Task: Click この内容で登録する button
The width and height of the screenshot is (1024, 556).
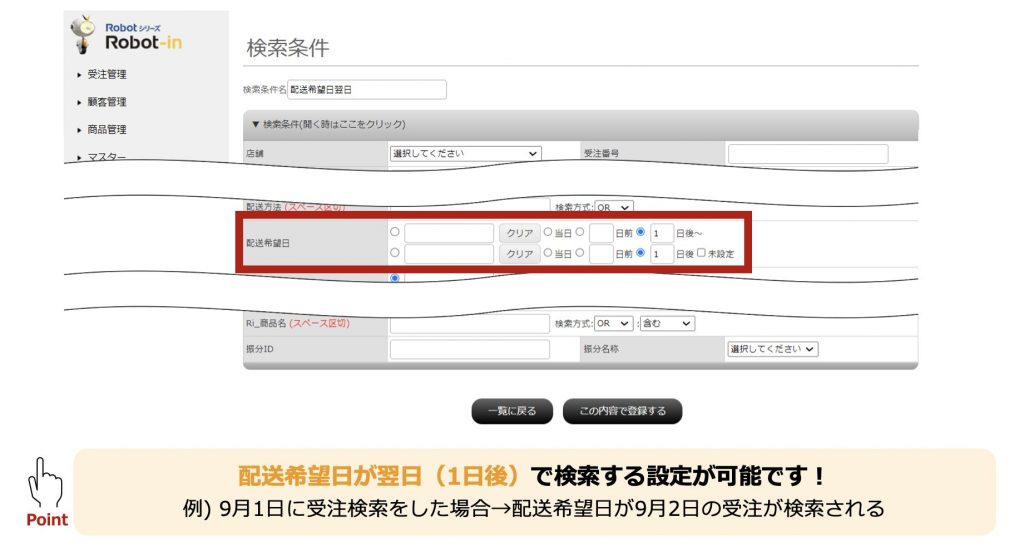Action: tap(622, 411)
